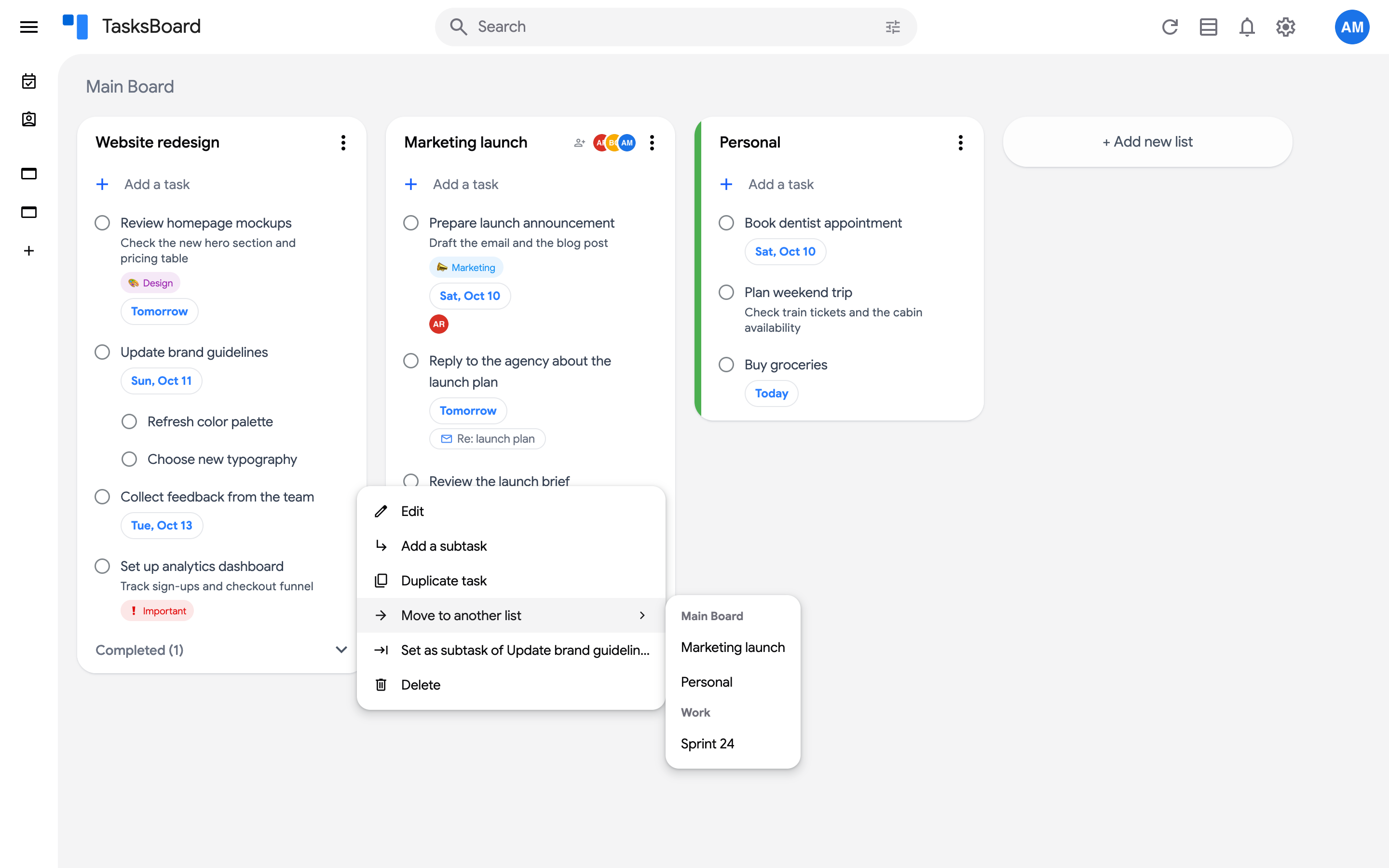Viewport: 1389px width, 868px height.
Task: Open settings gear
Action: pos(1286,27)
